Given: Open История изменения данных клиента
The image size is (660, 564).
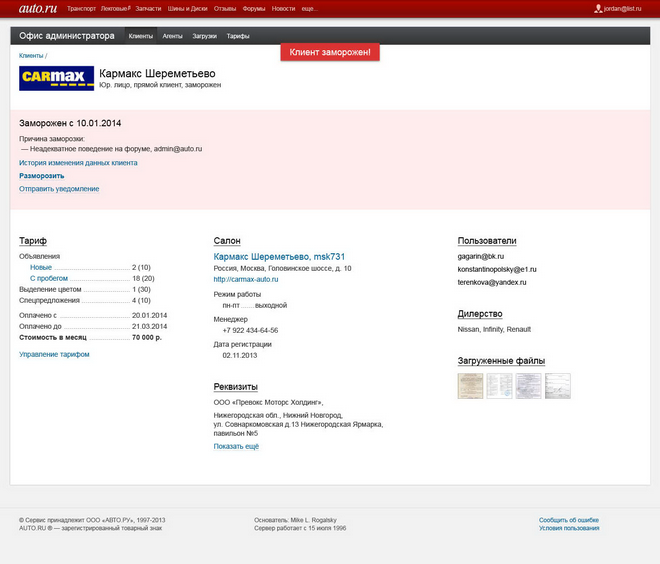Looking at the screenshot, I should point(78,163).
